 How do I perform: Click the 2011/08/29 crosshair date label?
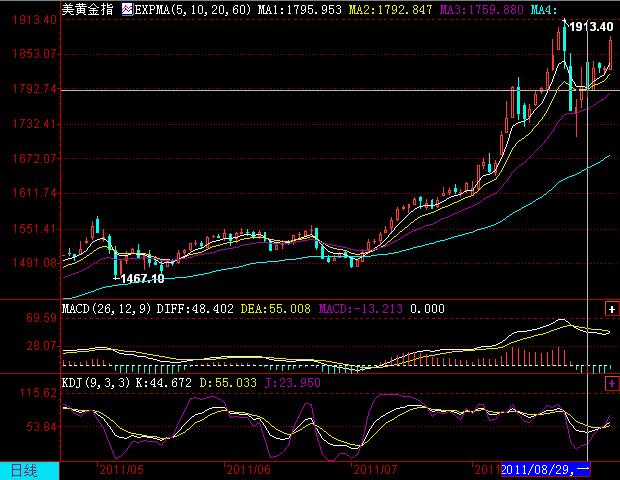(546, 470)
